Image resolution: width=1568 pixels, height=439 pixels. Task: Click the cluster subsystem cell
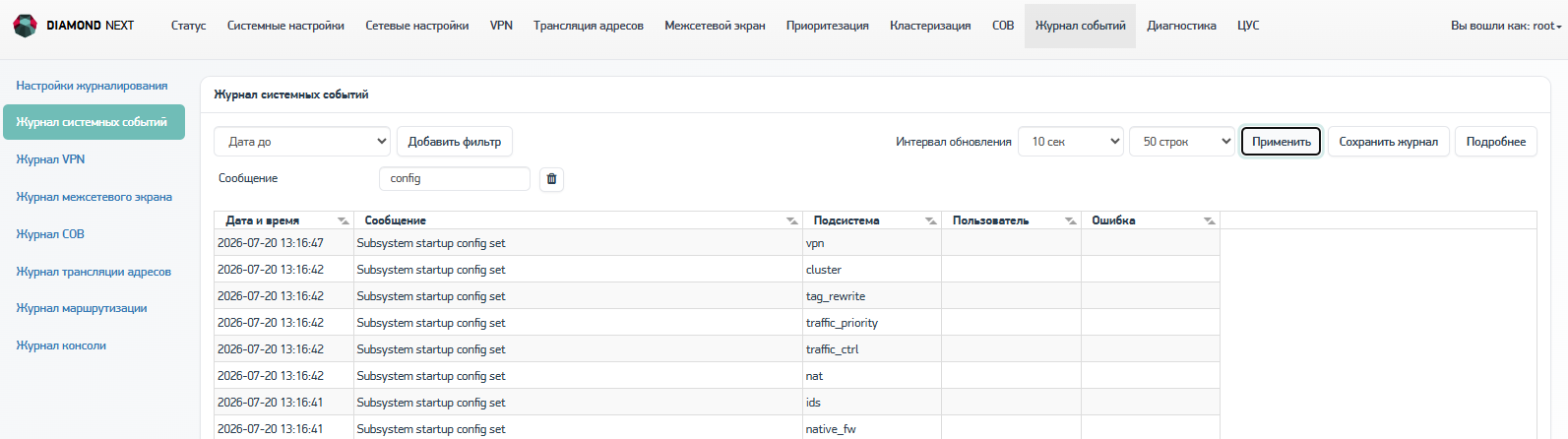coord(872,270)
